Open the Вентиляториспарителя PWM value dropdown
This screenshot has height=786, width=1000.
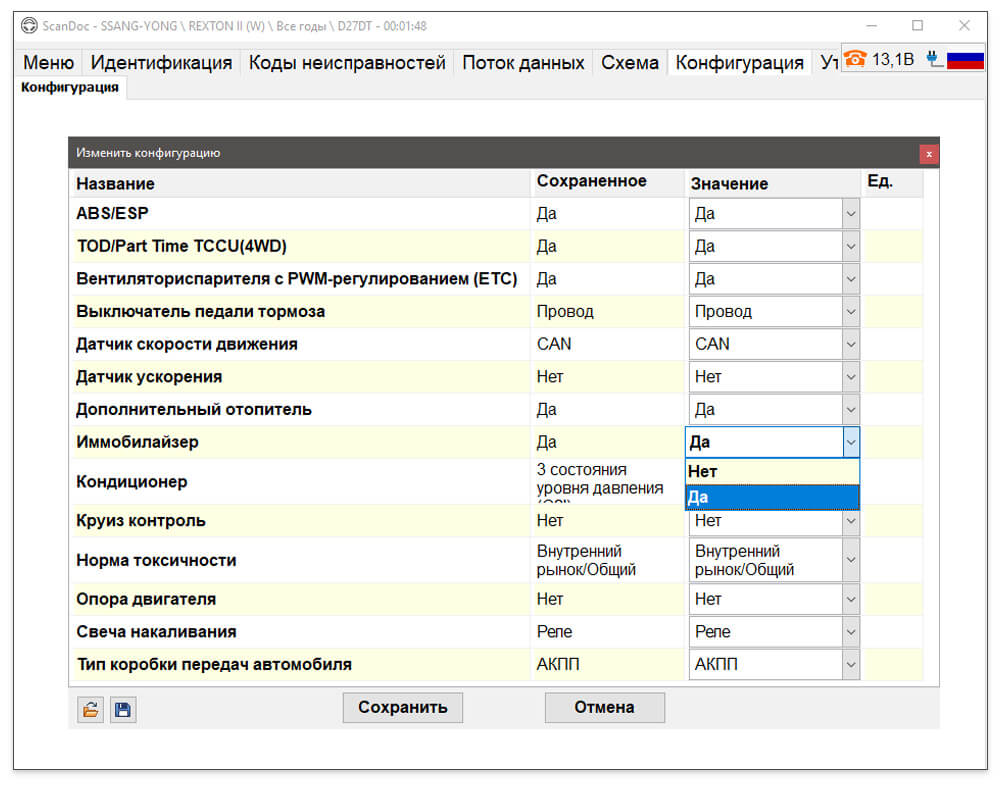[x=851, y=279]
